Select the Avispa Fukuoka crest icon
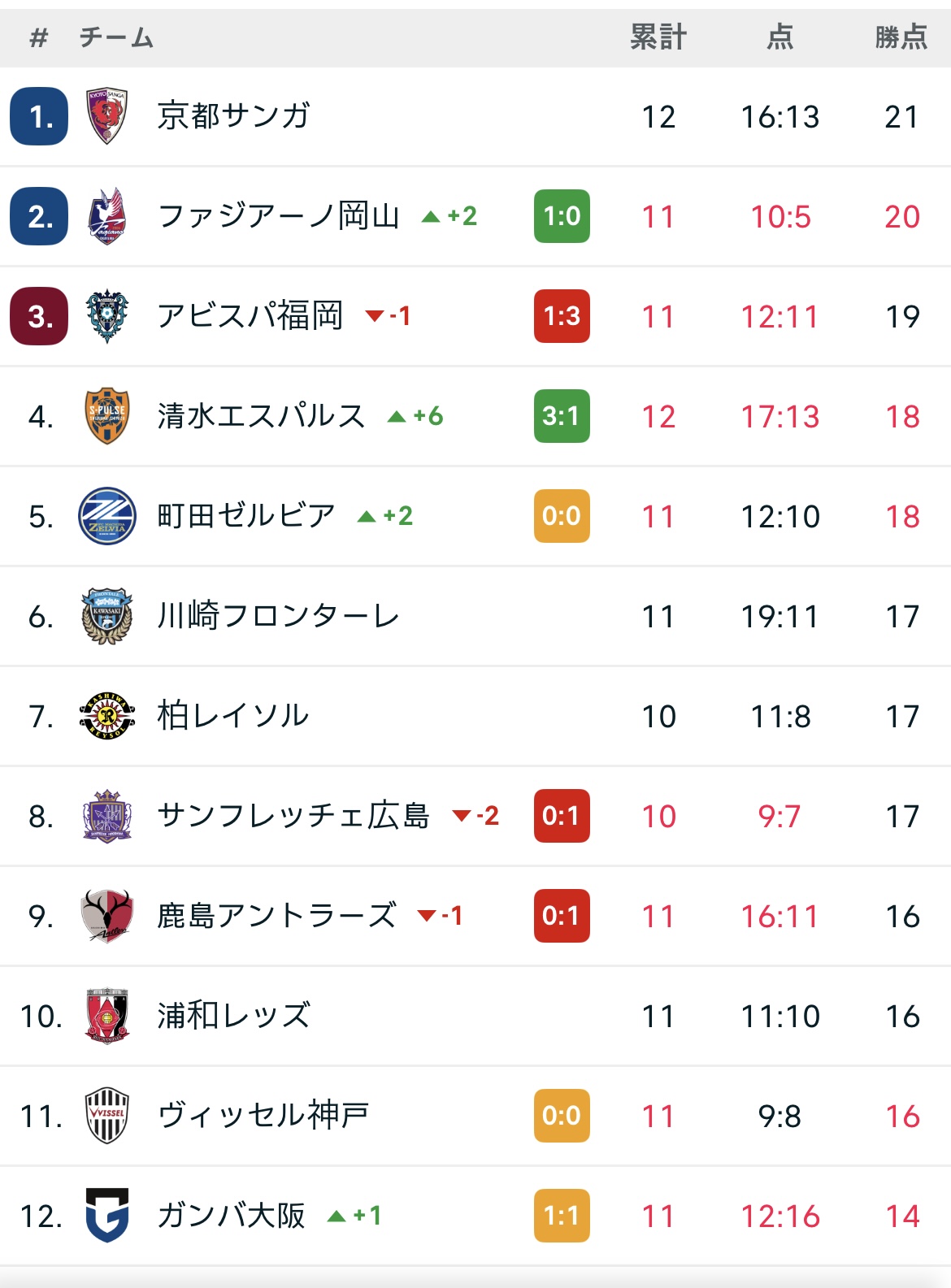Image resolution: width=951 pixels, height=1288 pixels. (107, 316)
